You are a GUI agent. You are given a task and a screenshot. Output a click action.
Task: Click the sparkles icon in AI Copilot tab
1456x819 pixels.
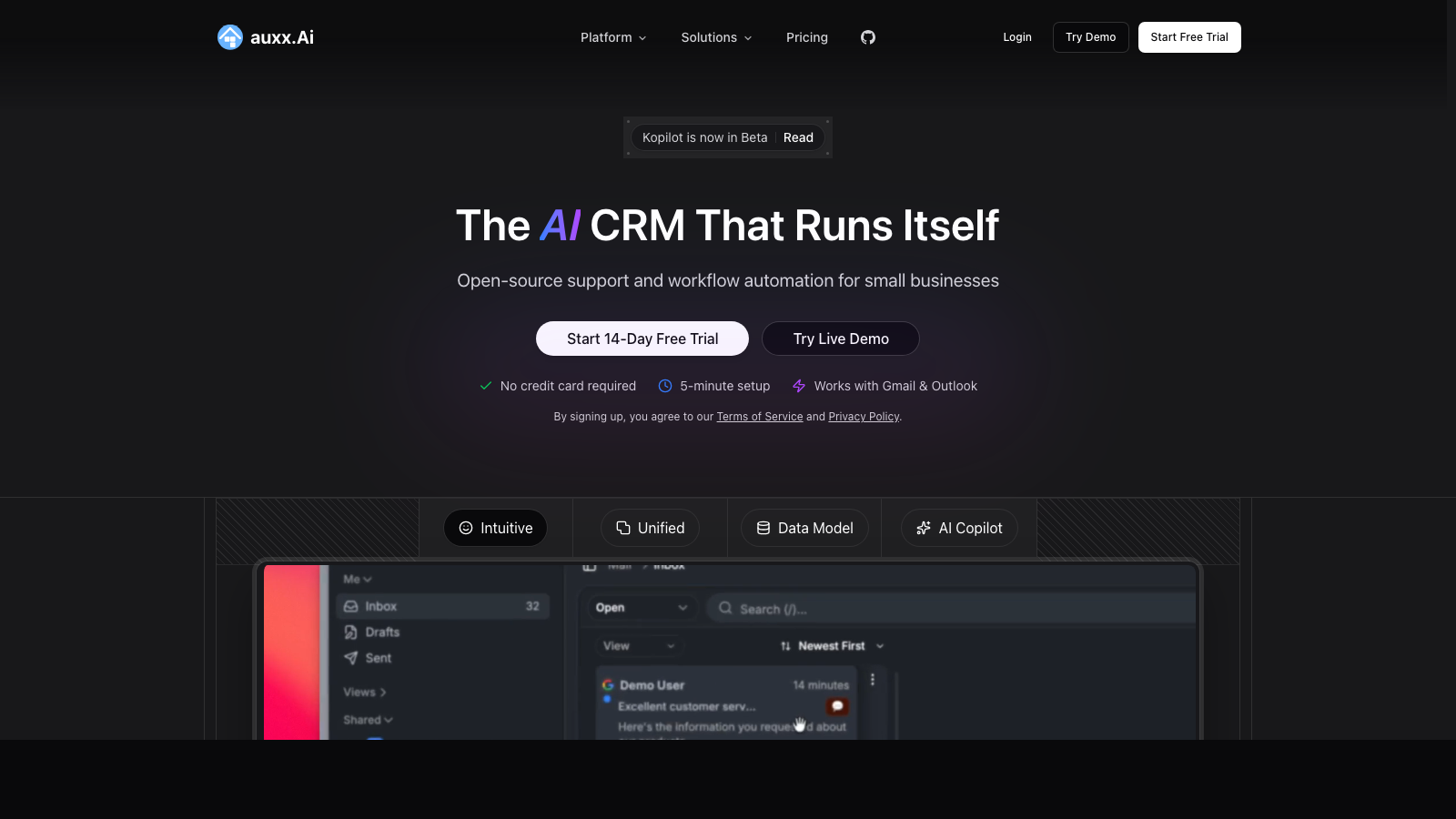click(x=924, y=528)
